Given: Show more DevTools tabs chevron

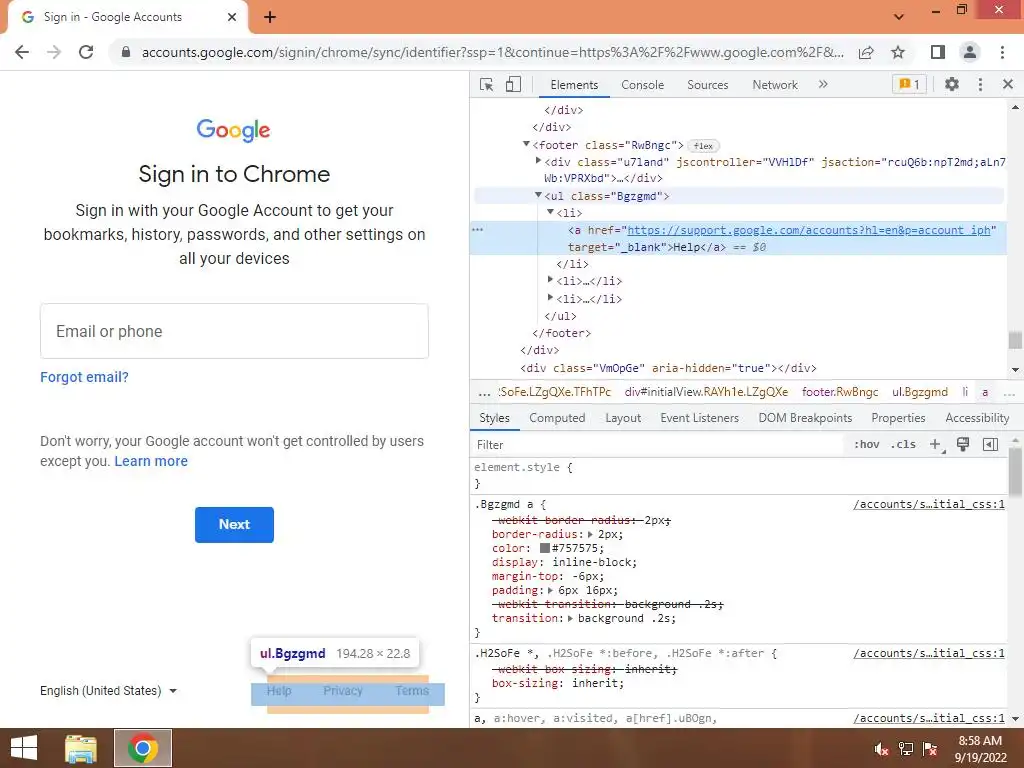Looking at the screenshot, I should [823, 84].
